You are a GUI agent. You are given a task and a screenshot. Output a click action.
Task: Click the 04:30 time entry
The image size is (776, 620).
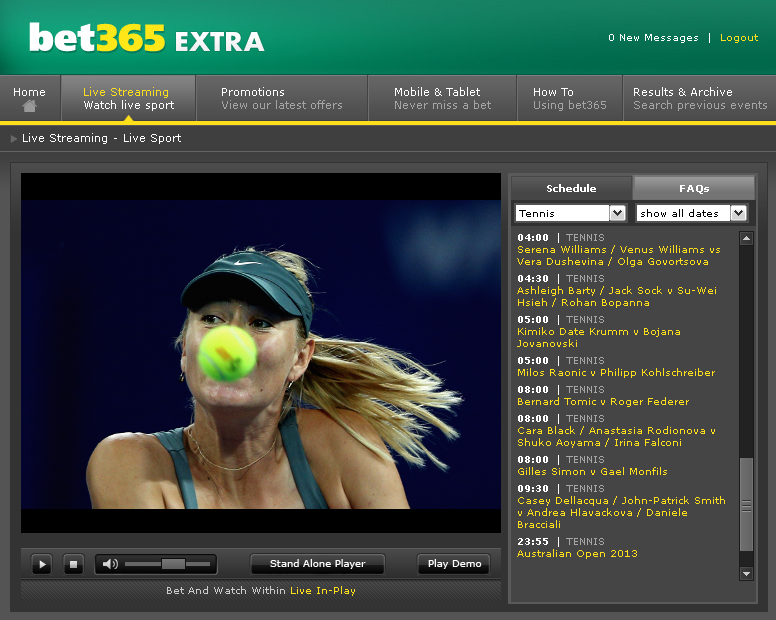[533, 279]
